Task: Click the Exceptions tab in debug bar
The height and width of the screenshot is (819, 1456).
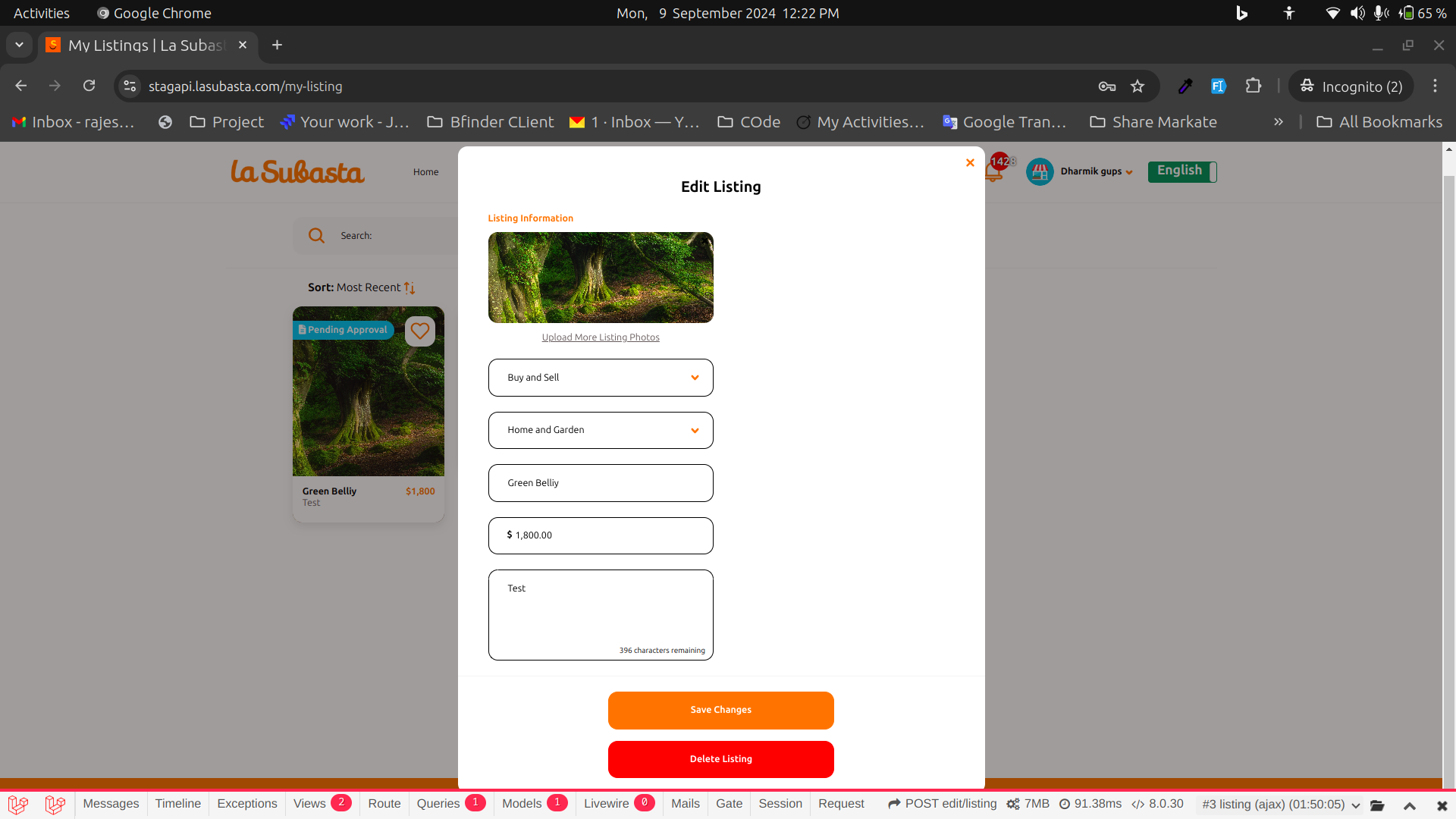Action: 247,803
